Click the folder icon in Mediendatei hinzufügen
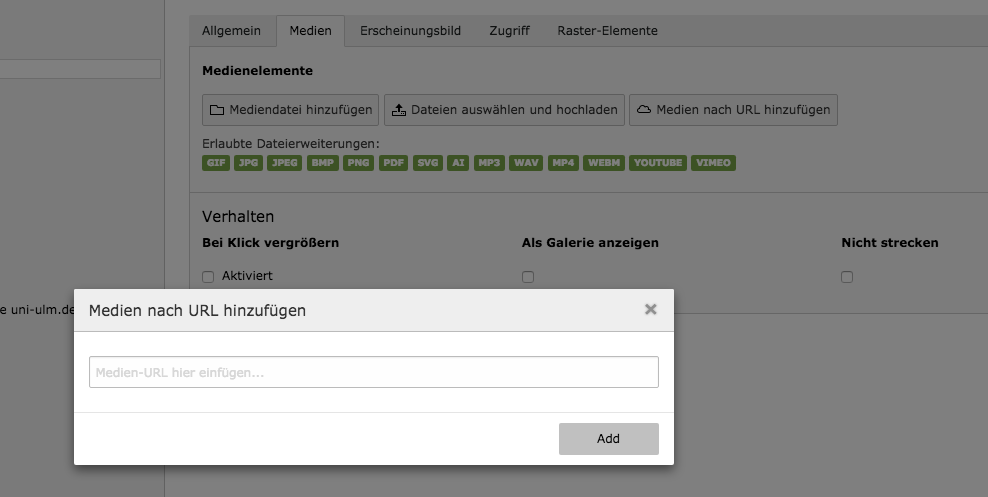 [x=217, y=110]
